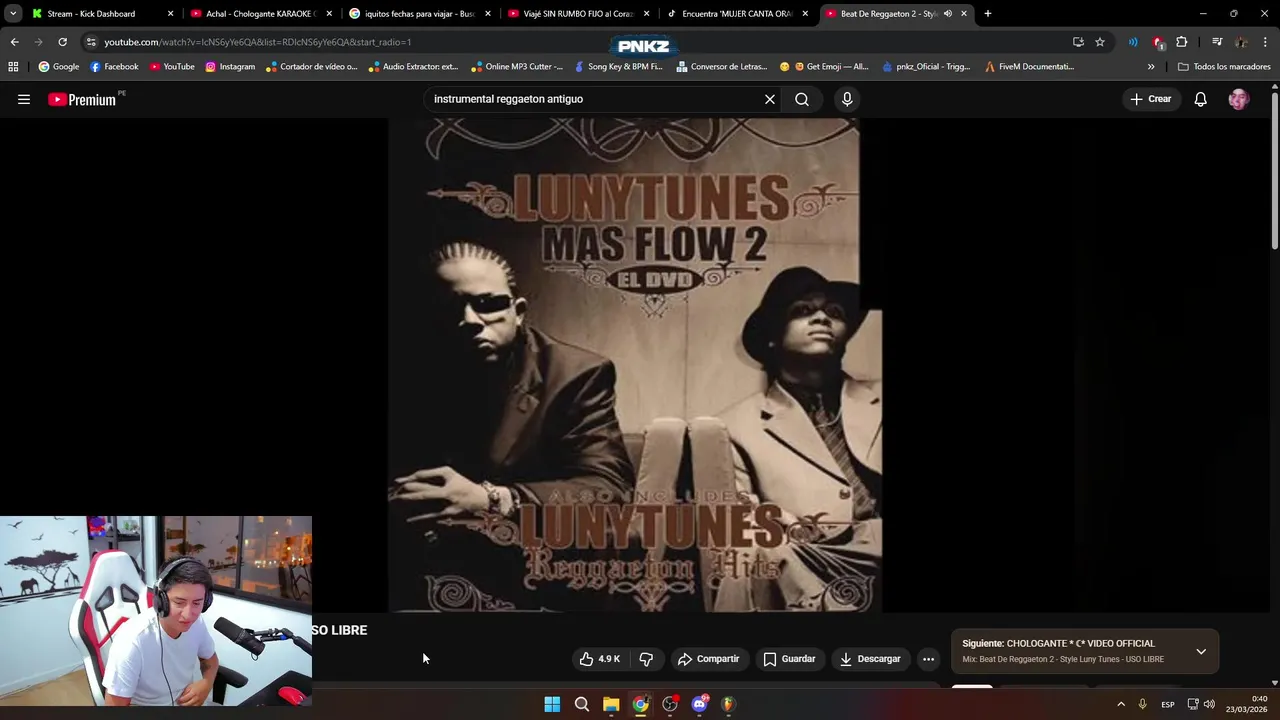Bookmark this page with star
1280x720 pixels.
pos(1100,42)
